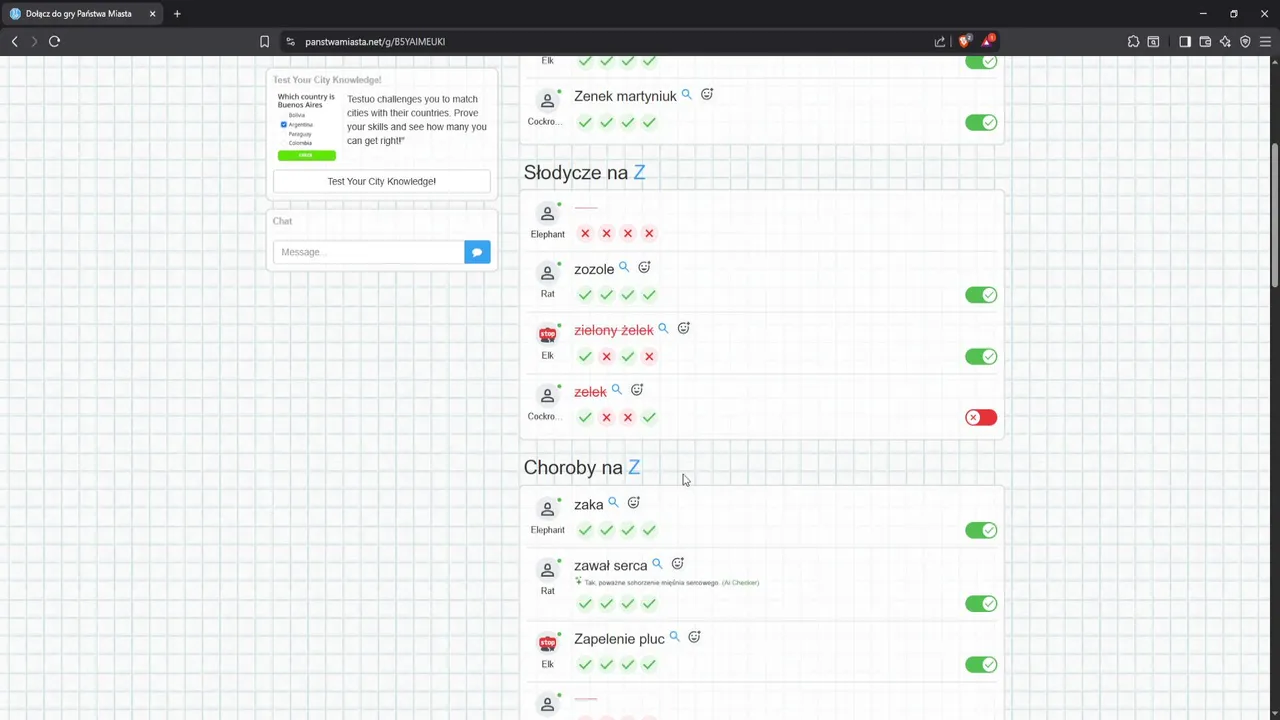
Task: Toggle approval for 'zaka' answer
Action: coord(981,531)
